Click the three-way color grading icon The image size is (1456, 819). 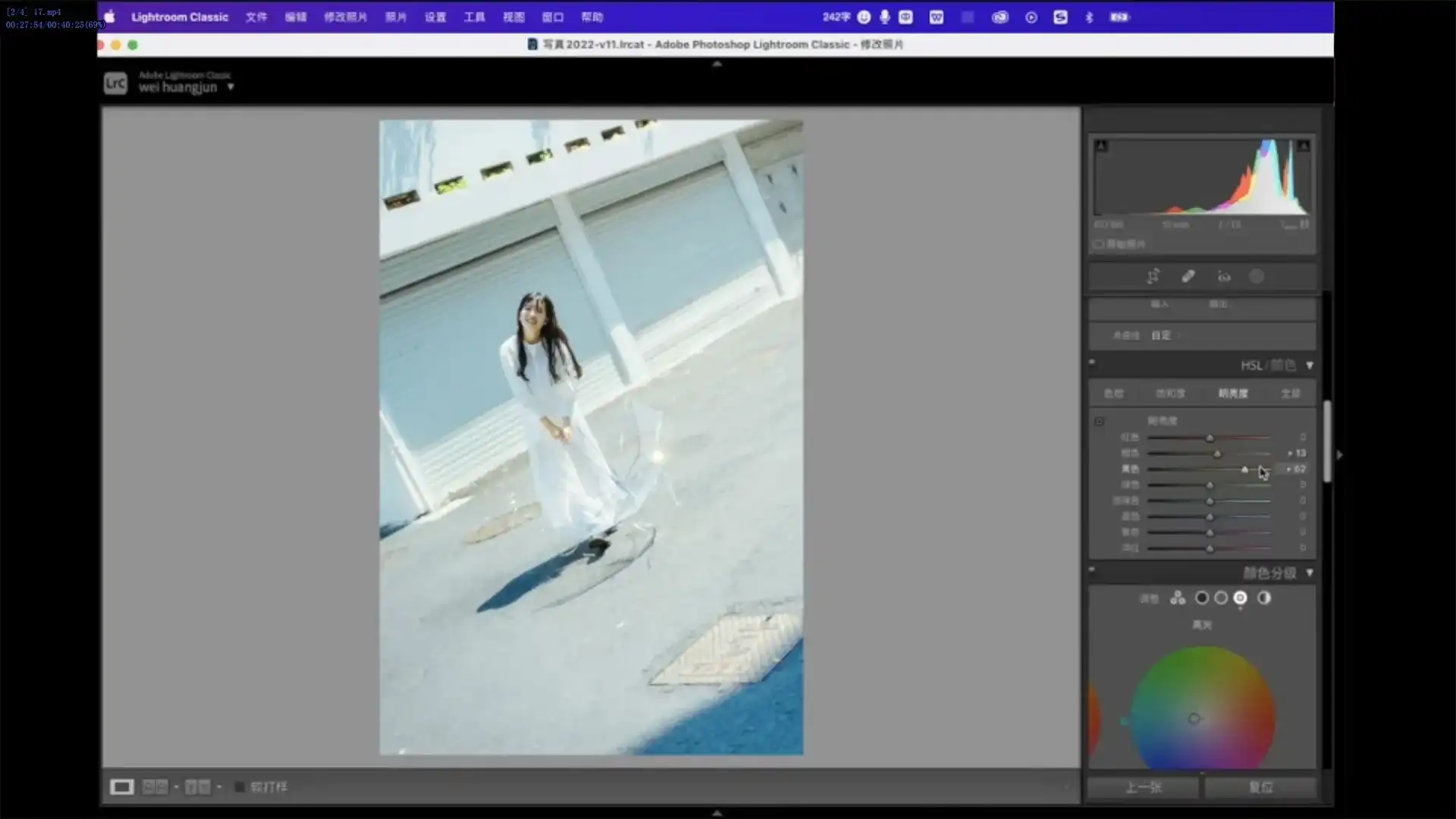pyautogui.click(x=1178, y=598)
